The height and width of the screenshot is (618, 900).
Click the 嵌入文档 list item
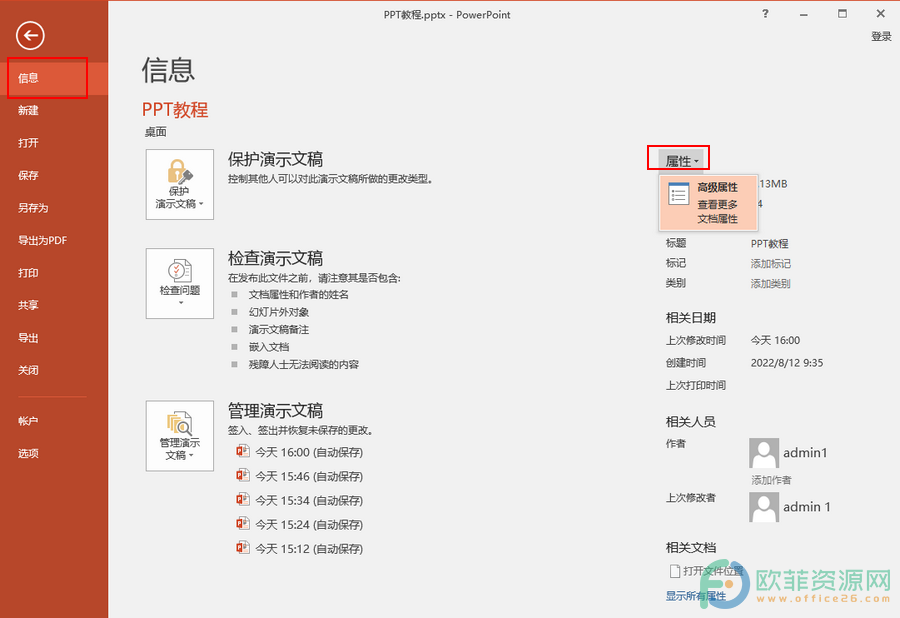click(269, 347)
